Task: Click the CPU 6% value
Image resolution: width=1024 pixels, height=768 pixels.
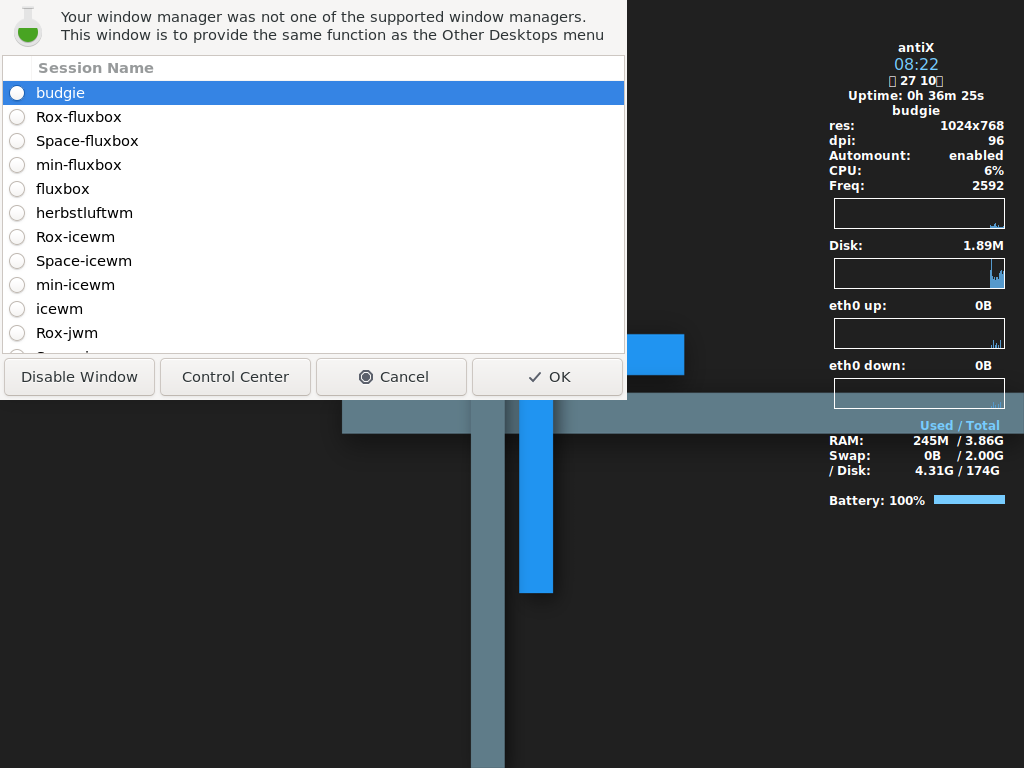Action: [994, 170]
